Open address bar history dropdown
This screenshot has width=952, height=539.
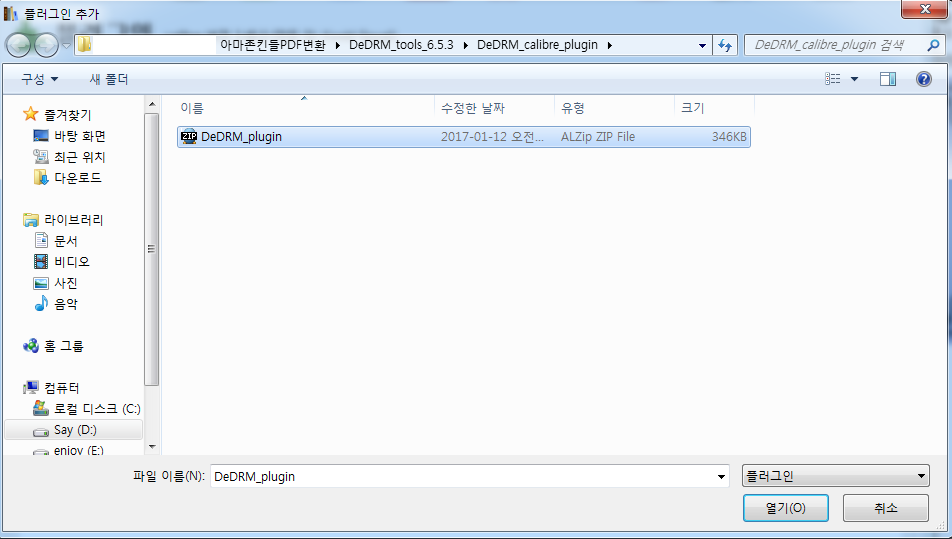pos(702,46)
